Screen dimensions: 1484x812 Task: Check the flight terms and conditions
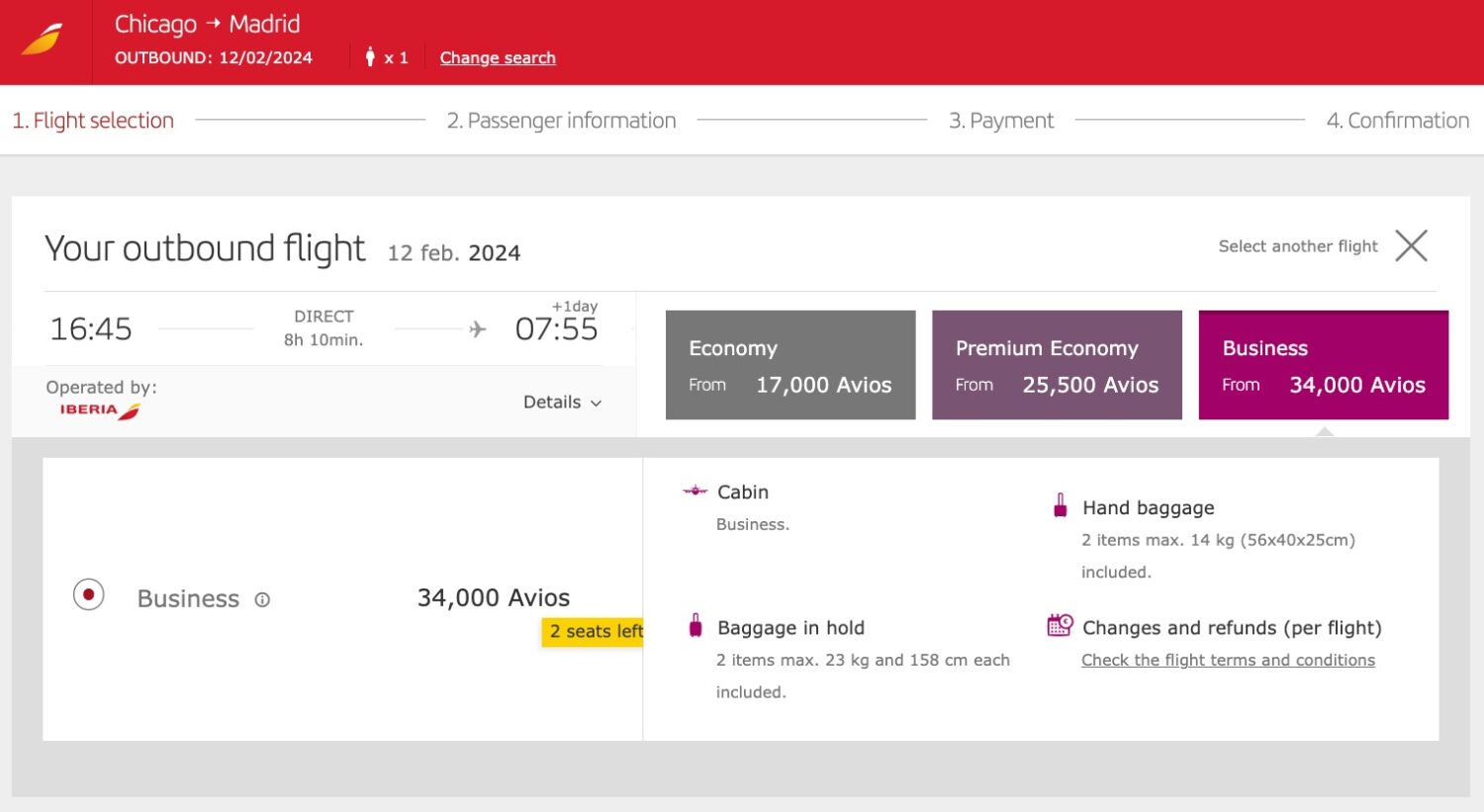pos(1227,660)
